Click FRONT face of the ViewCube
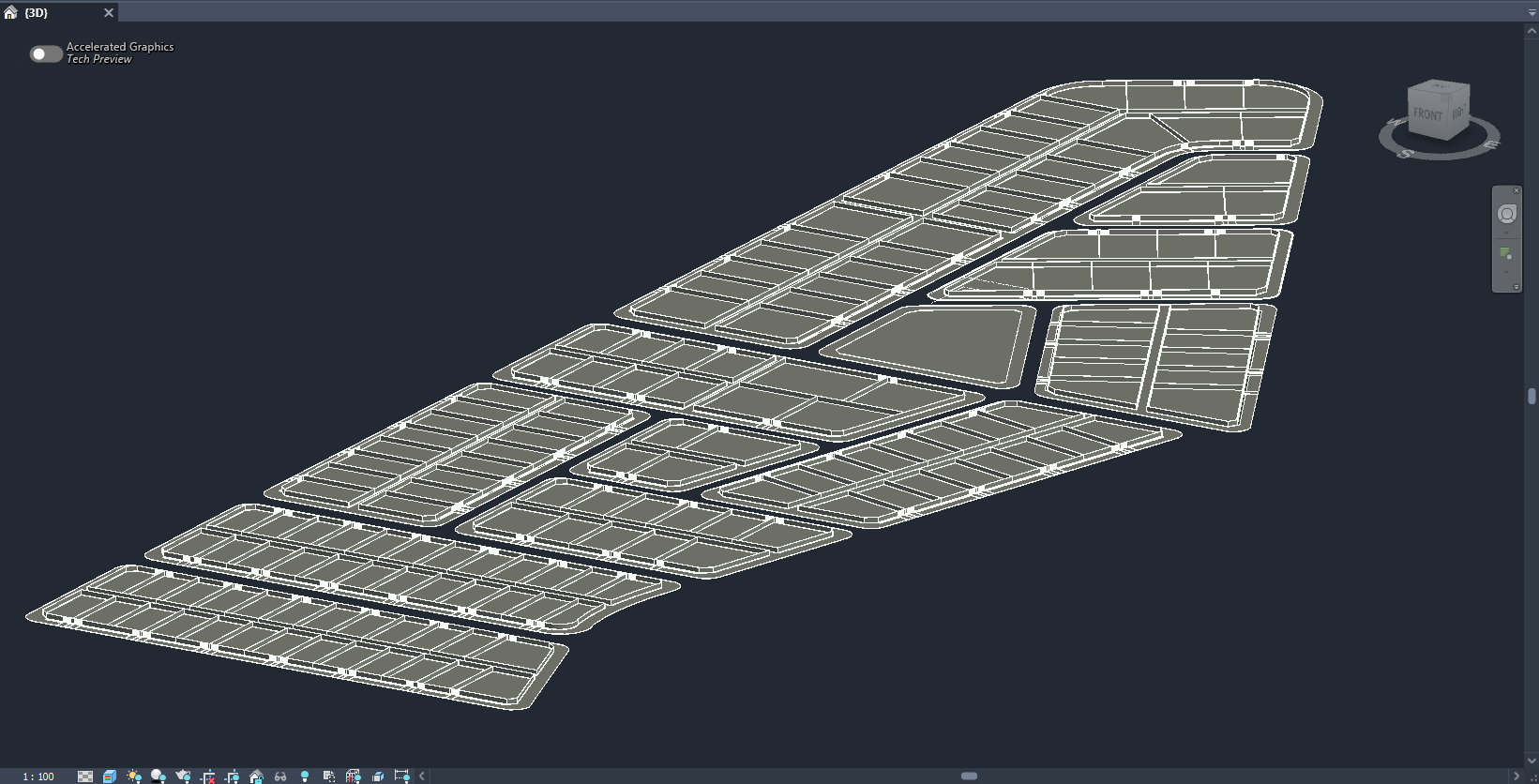The image size is (1539, 784). 1427,114
